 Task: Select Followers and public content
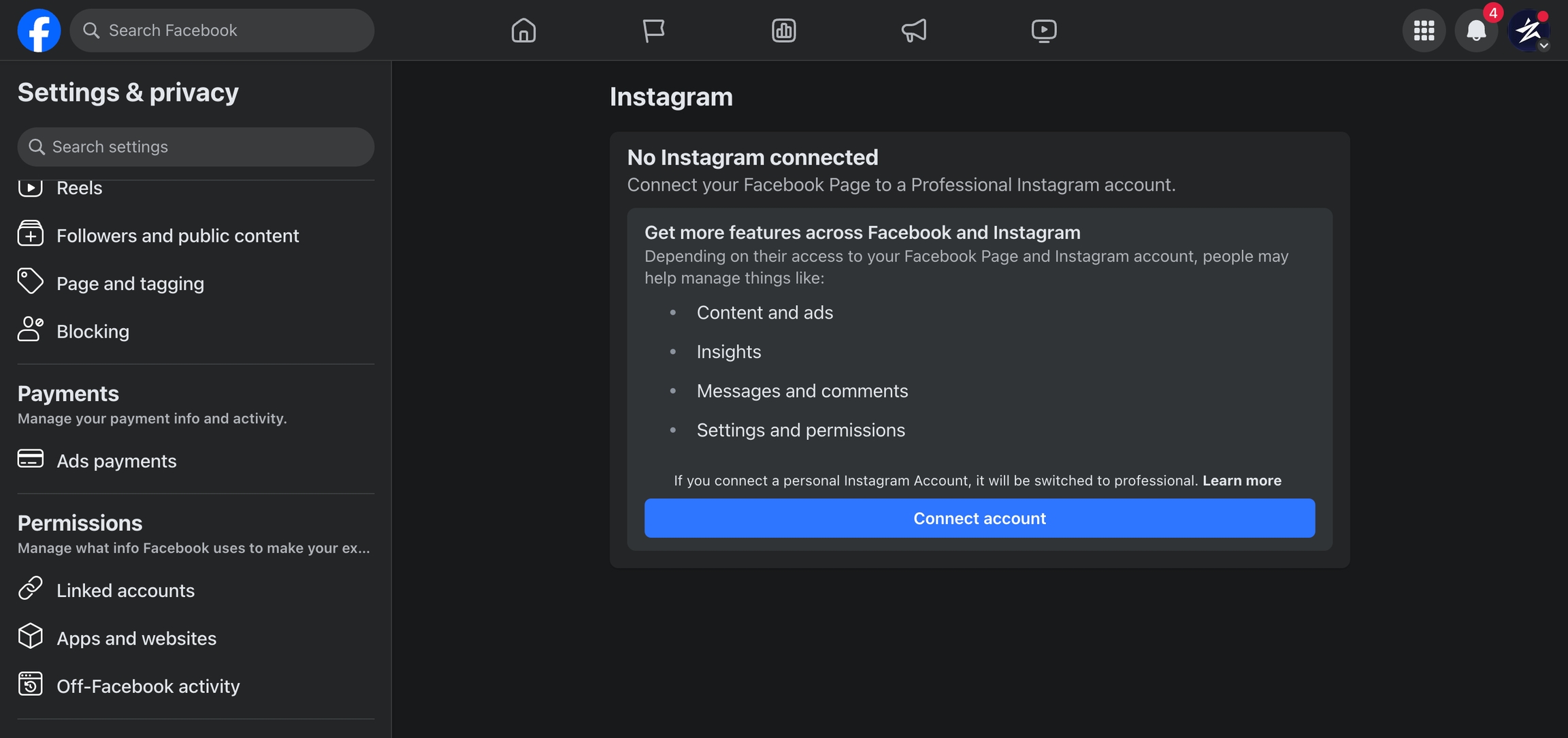[177, 236]
